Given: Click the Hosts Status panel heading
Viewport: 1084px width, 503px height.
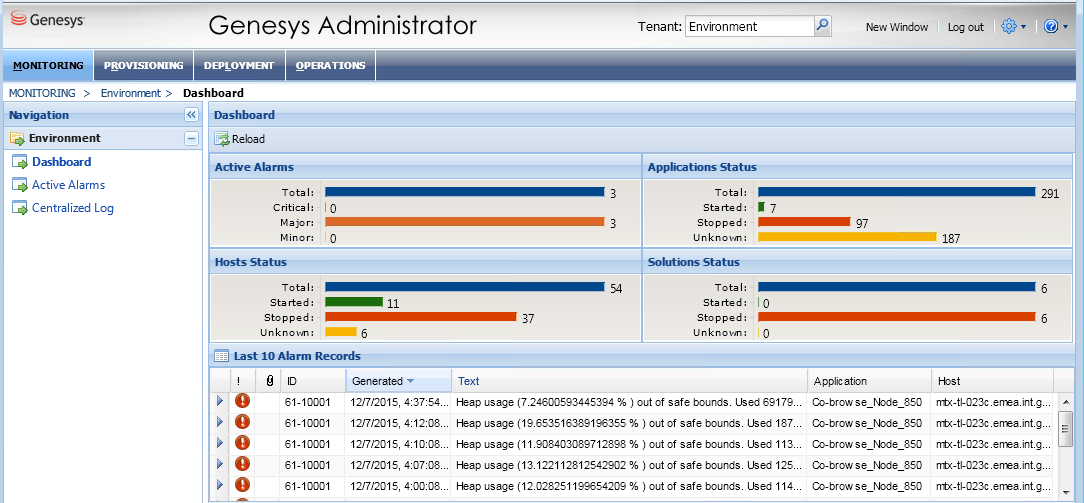Looking at the screenshot, I should tap(250, 263).
